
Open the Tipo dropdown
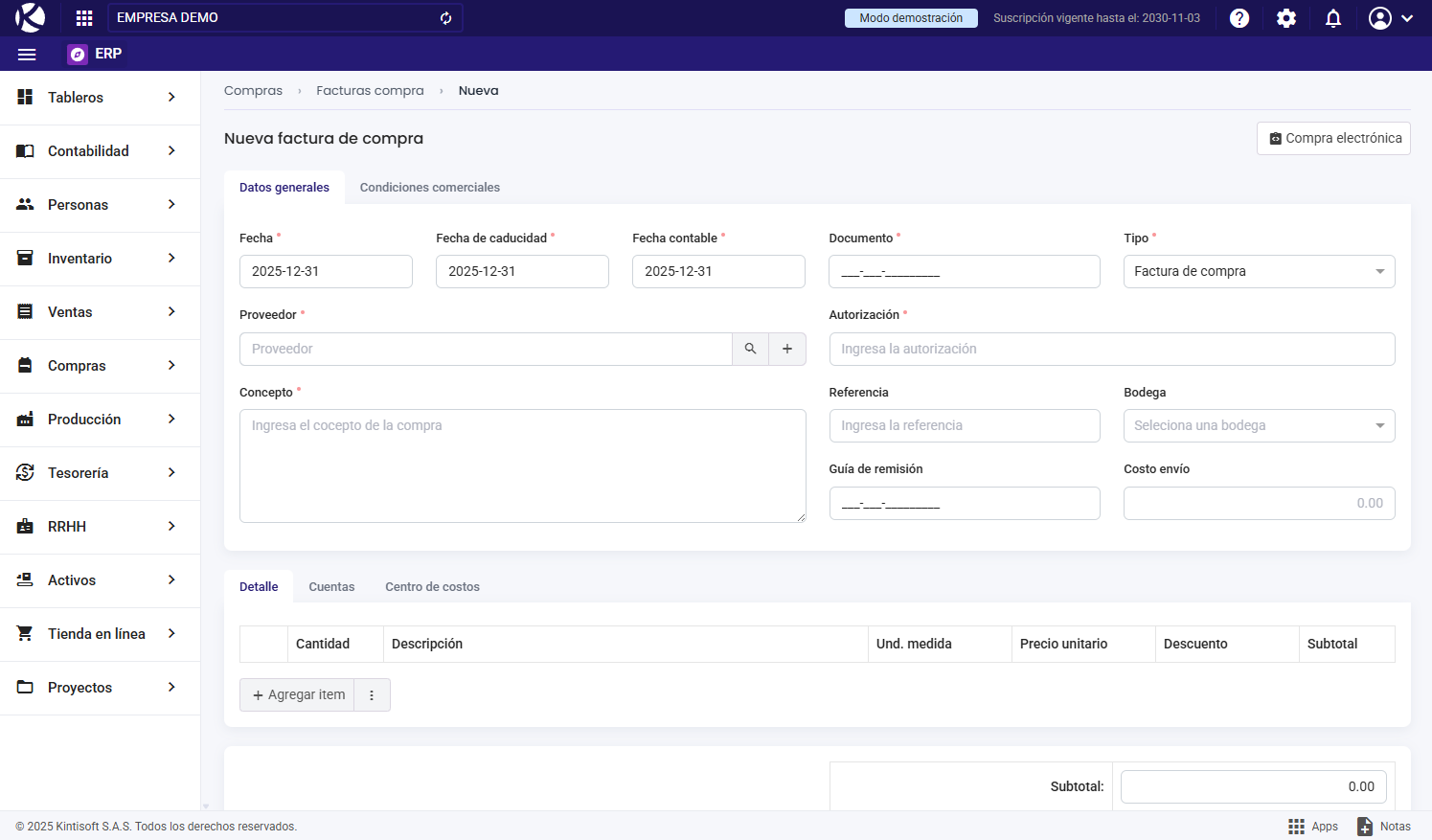point(1259,272)
